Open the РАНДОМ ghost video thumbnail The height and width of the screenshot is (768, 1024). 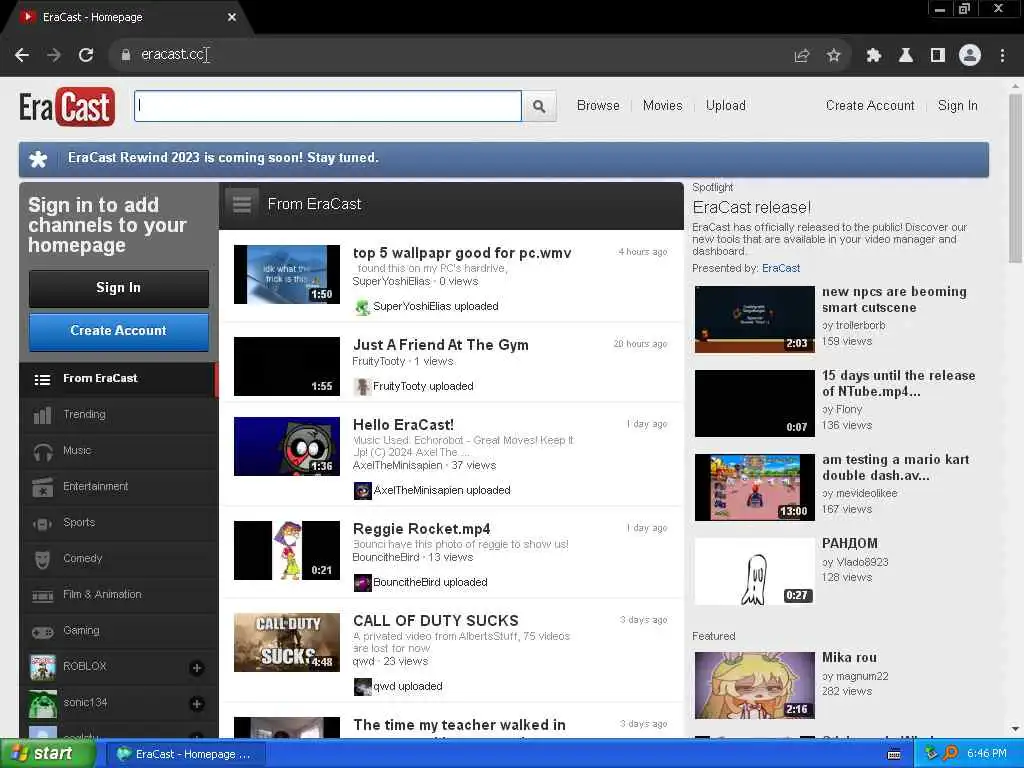[x=754, y=571]
